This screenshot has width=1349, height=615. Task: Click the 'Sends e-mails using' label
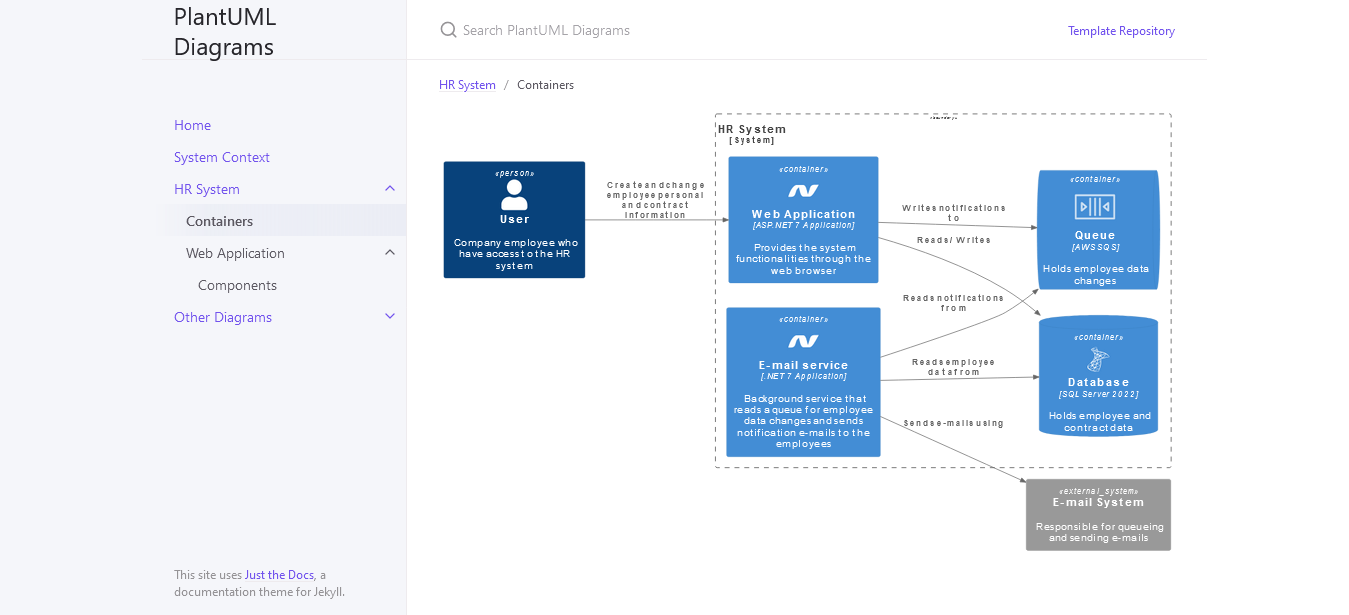pyautogui.click(x=954, y=423)
